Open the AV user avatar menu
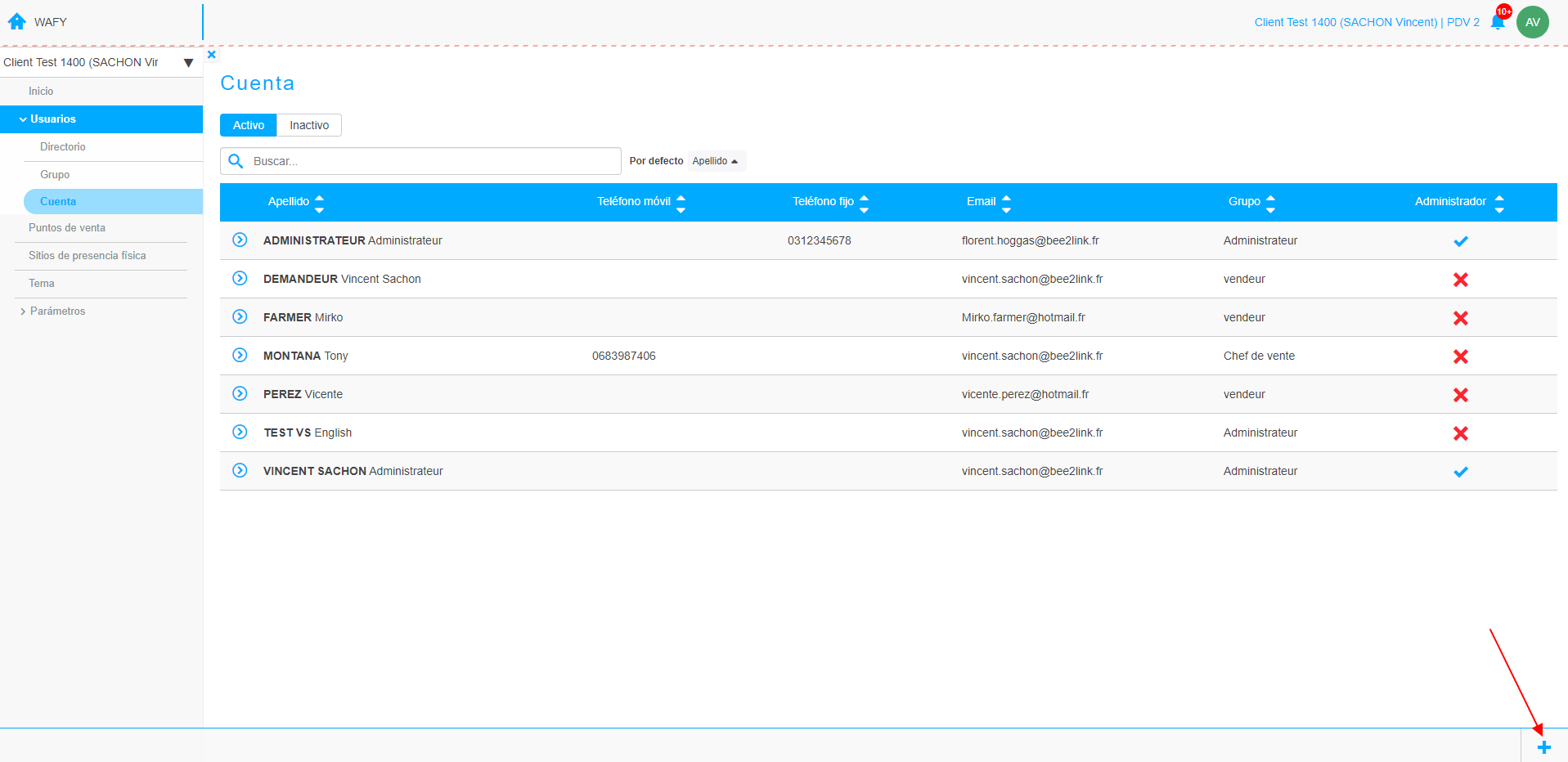Viewport: 1568px width, 762px height. (x=1532, y=22)
